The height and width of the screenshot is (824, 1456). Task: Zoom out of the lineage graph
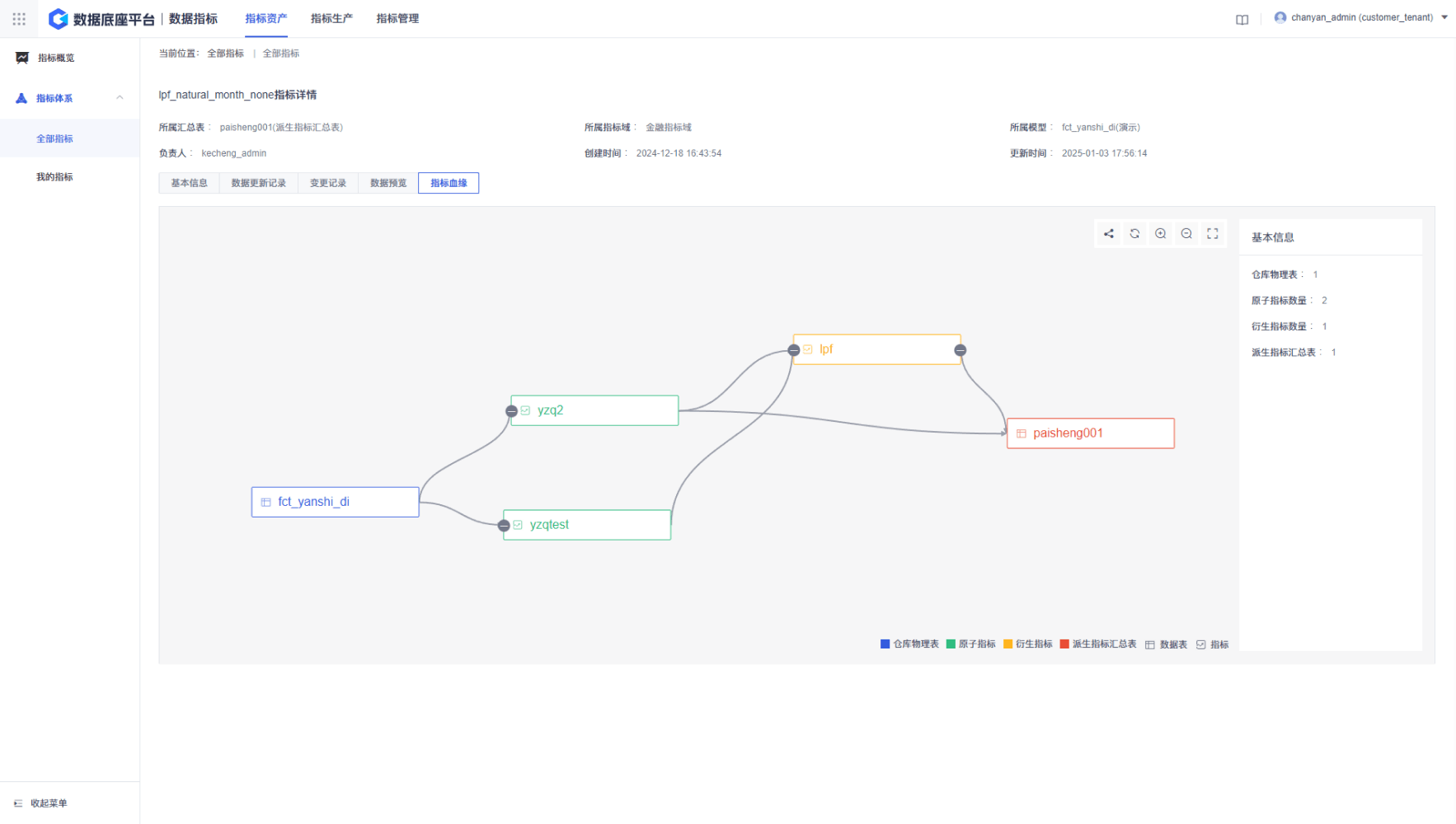click(x=1186, y=234)
